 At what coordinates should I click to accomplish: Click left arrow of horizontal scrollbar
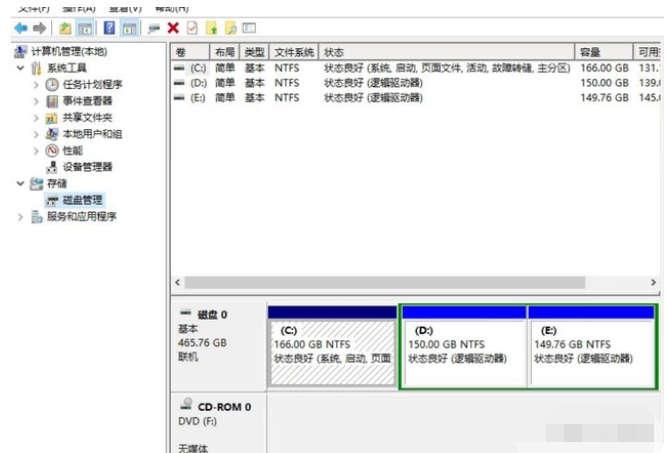pyautogui.click(x=177, y=282)
